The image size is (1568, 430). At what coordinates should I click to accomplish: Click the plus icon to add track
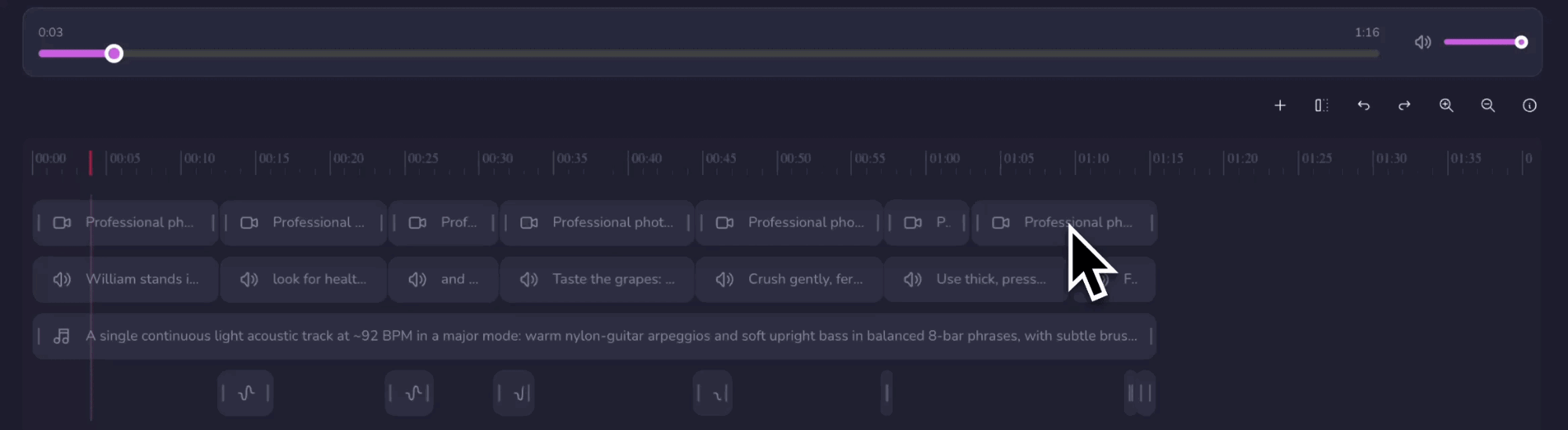pyautogui.click(x=1279, y=105)
